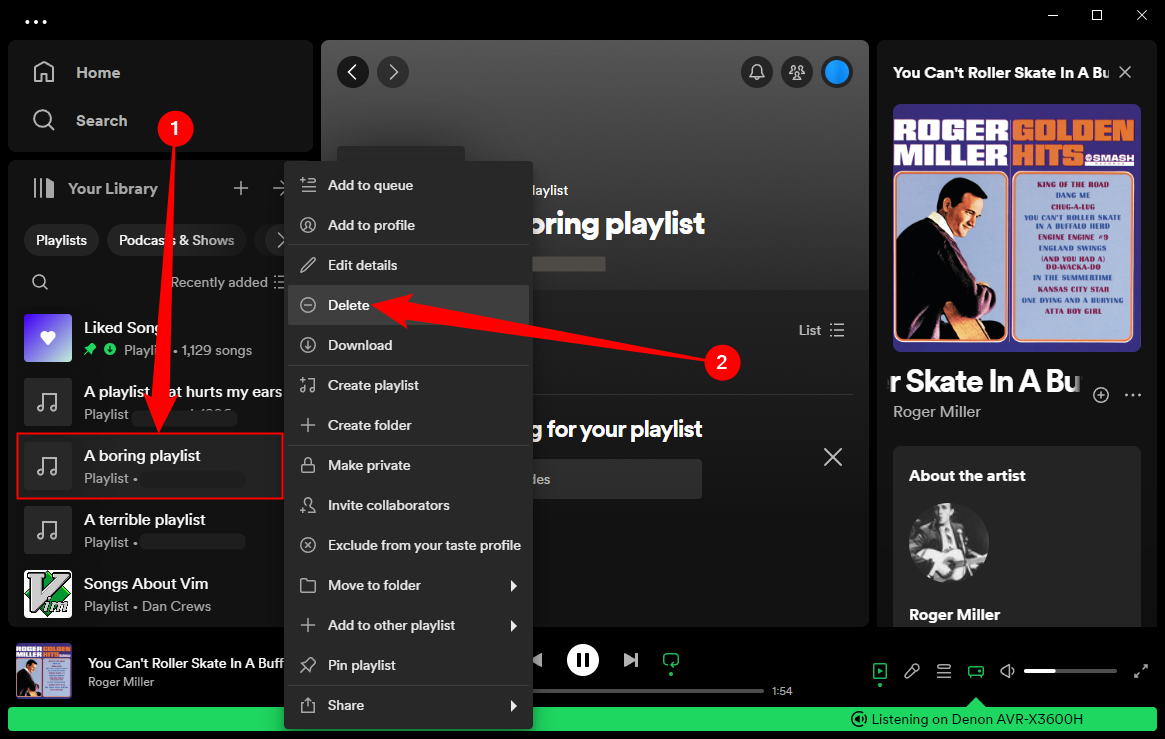Viewport: 1165px width, 739px height.
Task: Open the Home page
Action: [x=97, y=72]
